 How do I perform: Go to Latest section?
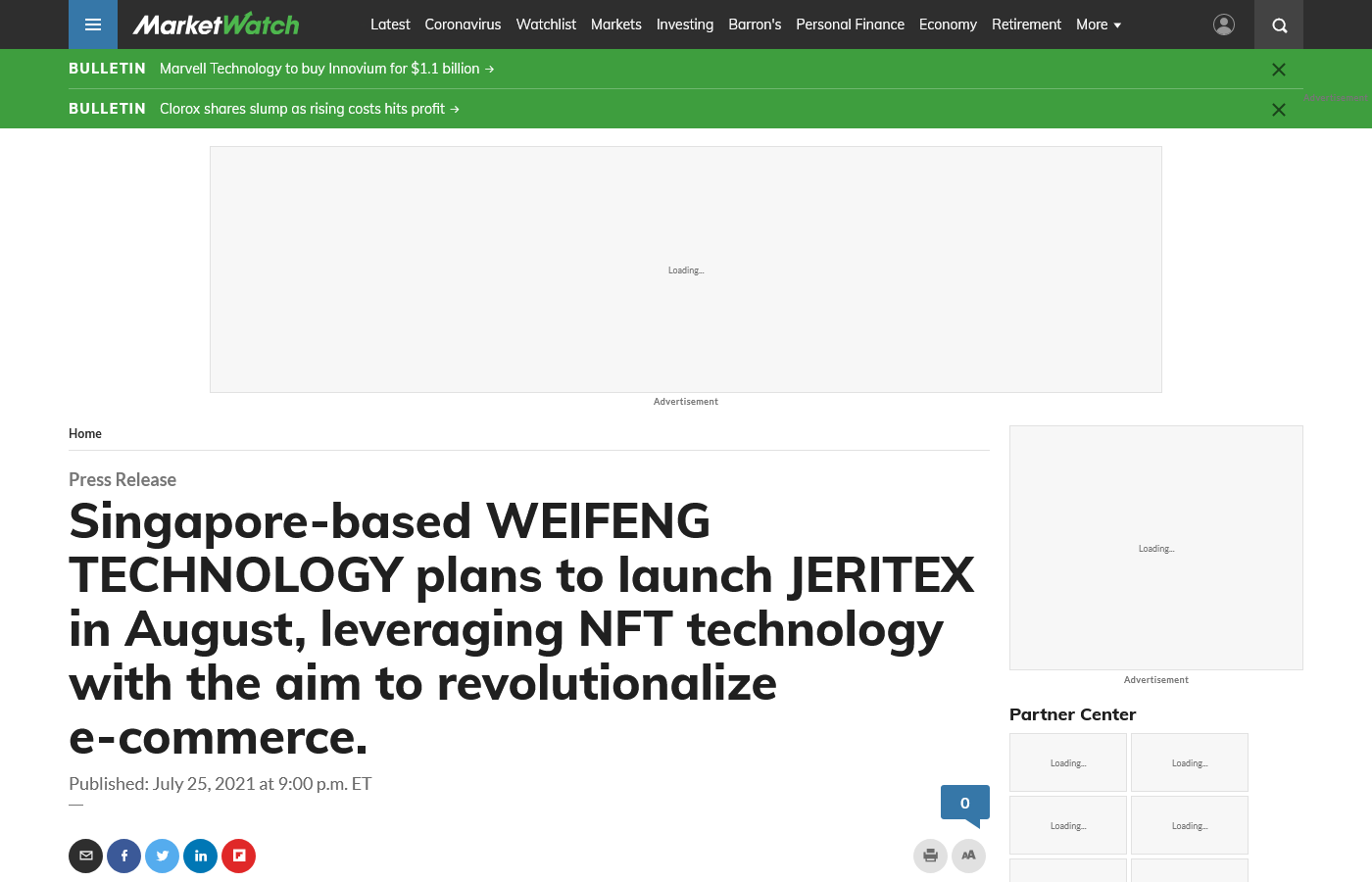pos(390,24)
